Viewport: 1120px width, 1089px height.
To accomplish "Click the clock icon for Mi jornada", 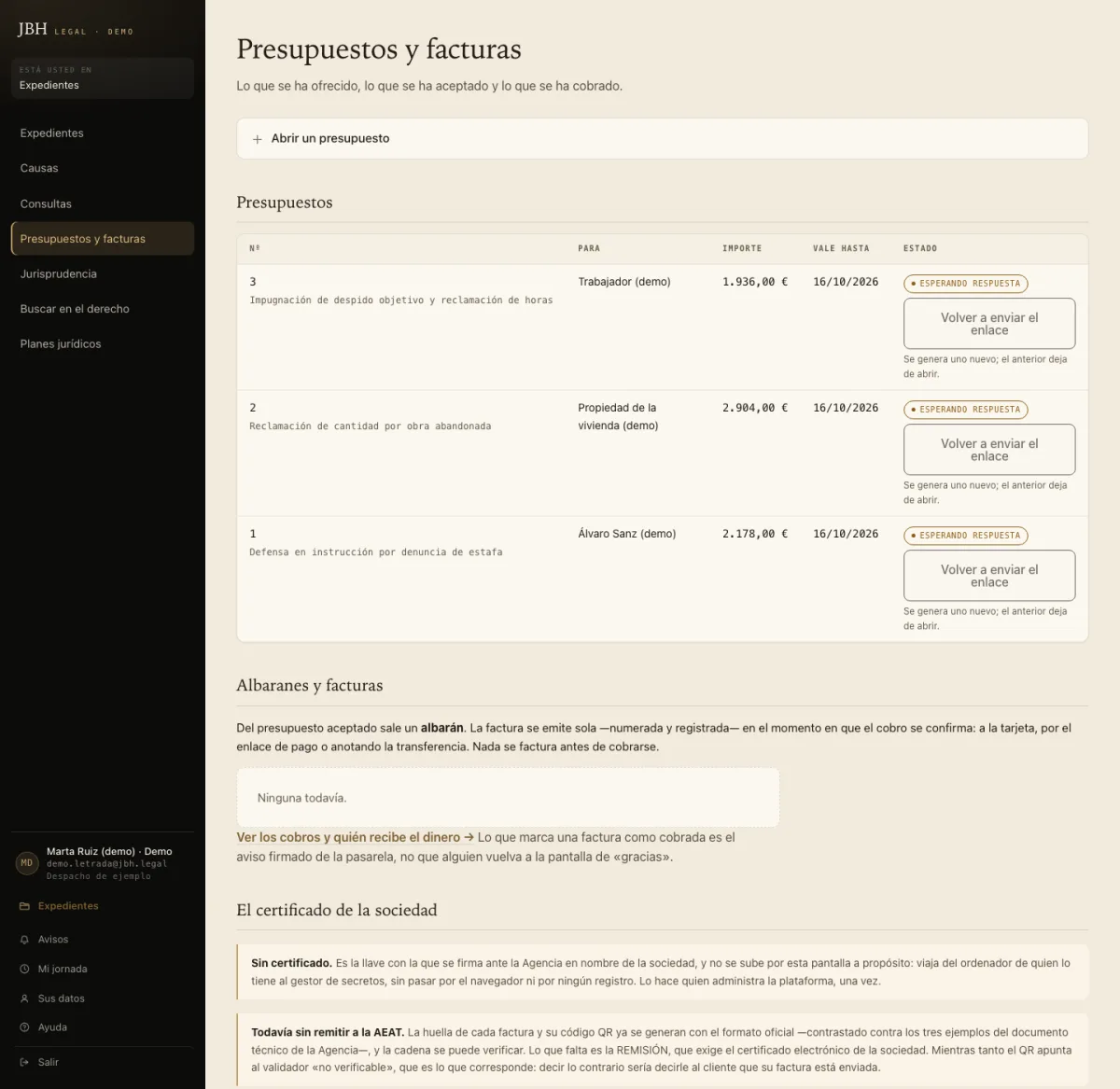I will point(24,970).
